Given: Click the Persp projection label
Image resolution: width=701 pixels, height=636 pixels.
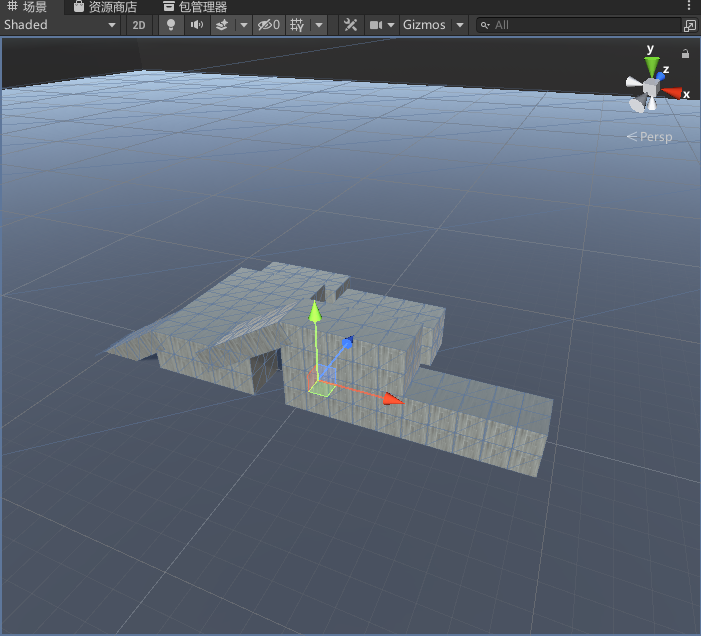Looking at the screenshot, I should click(650, 136).
